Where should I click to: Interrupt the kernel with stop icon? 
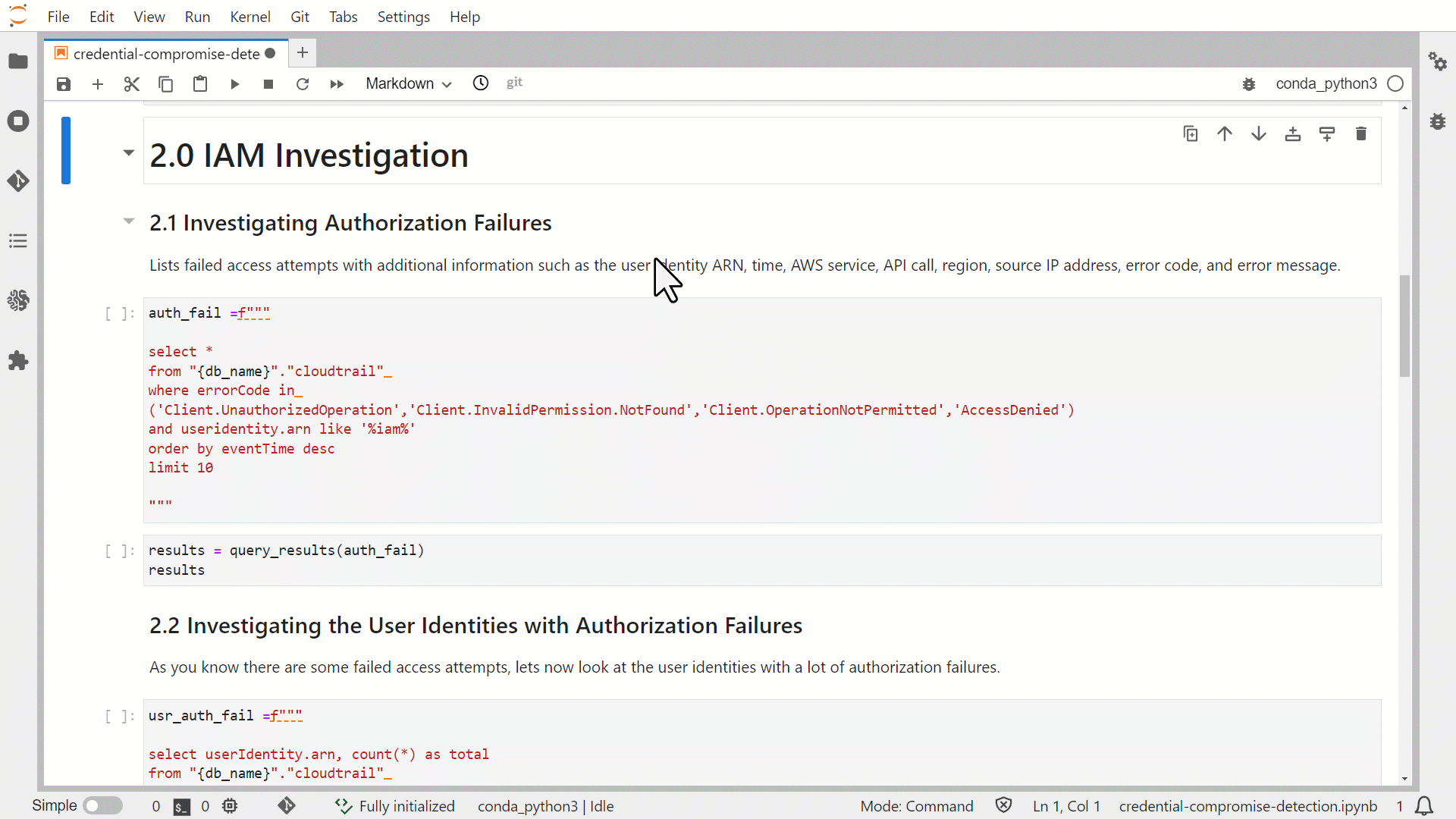click(x=268, y=84)
